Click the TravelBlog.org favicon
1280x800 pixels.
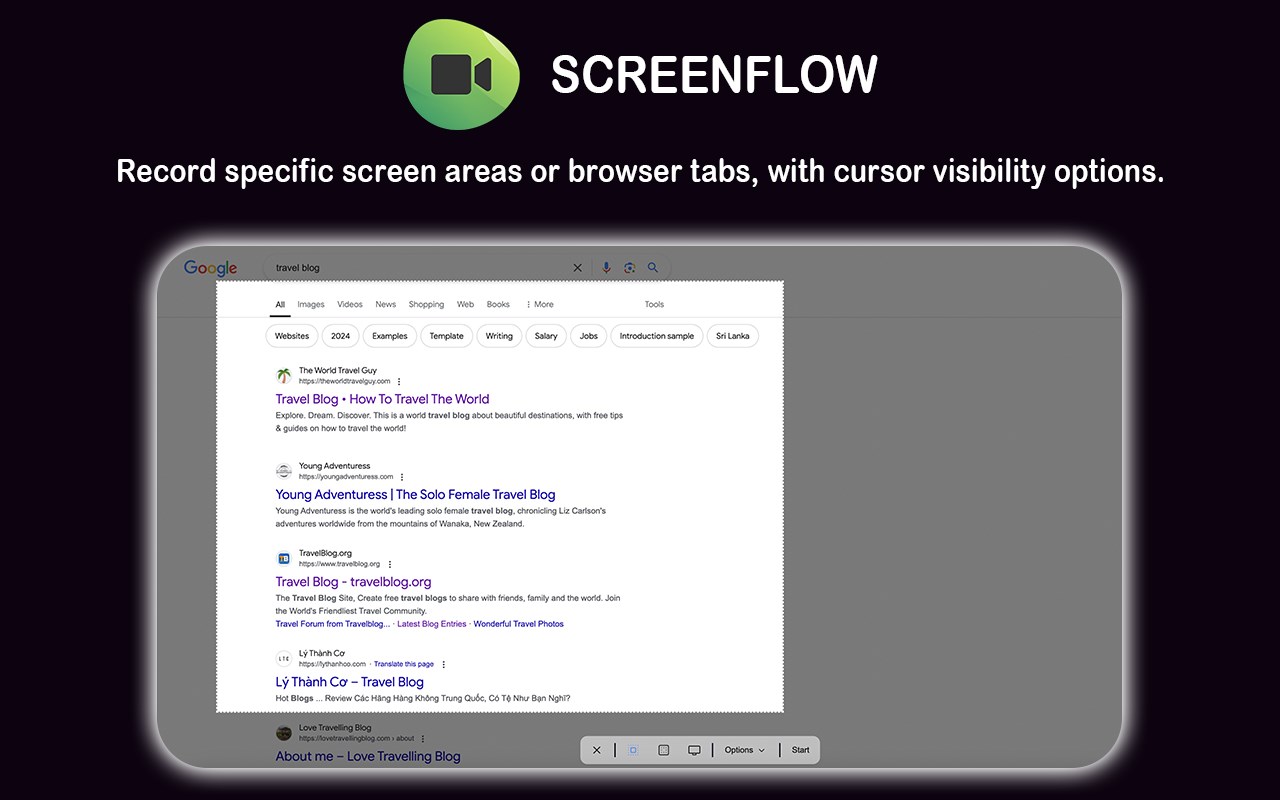coord(284,558)
